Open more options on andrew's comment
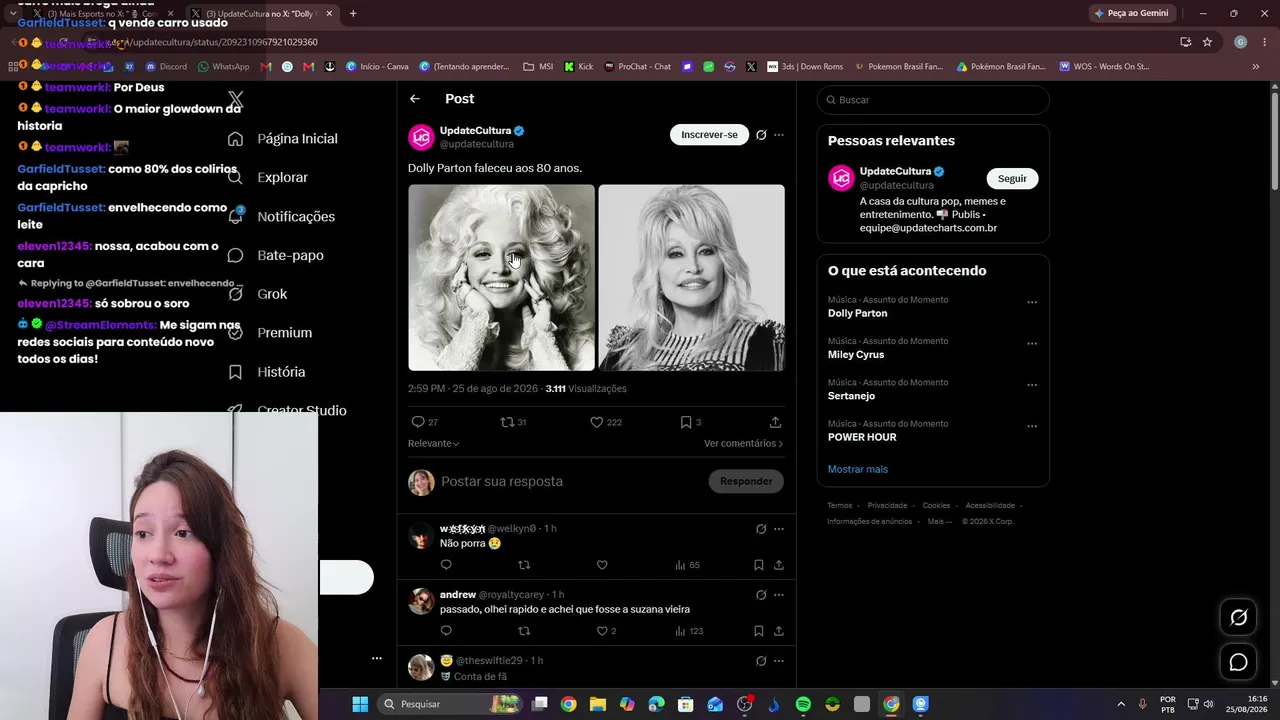The image size is (1280, 720). pyautogui.click(x=779, y=595)
